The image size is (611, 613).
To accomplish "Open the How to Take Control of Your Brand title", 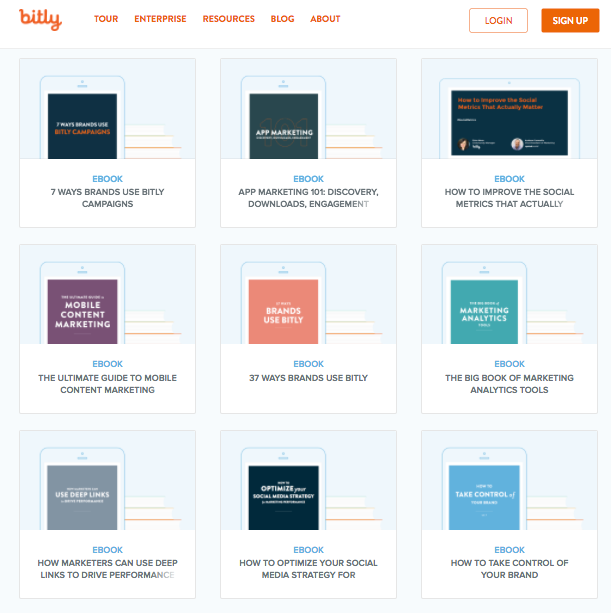I will (x=509, y=569).
